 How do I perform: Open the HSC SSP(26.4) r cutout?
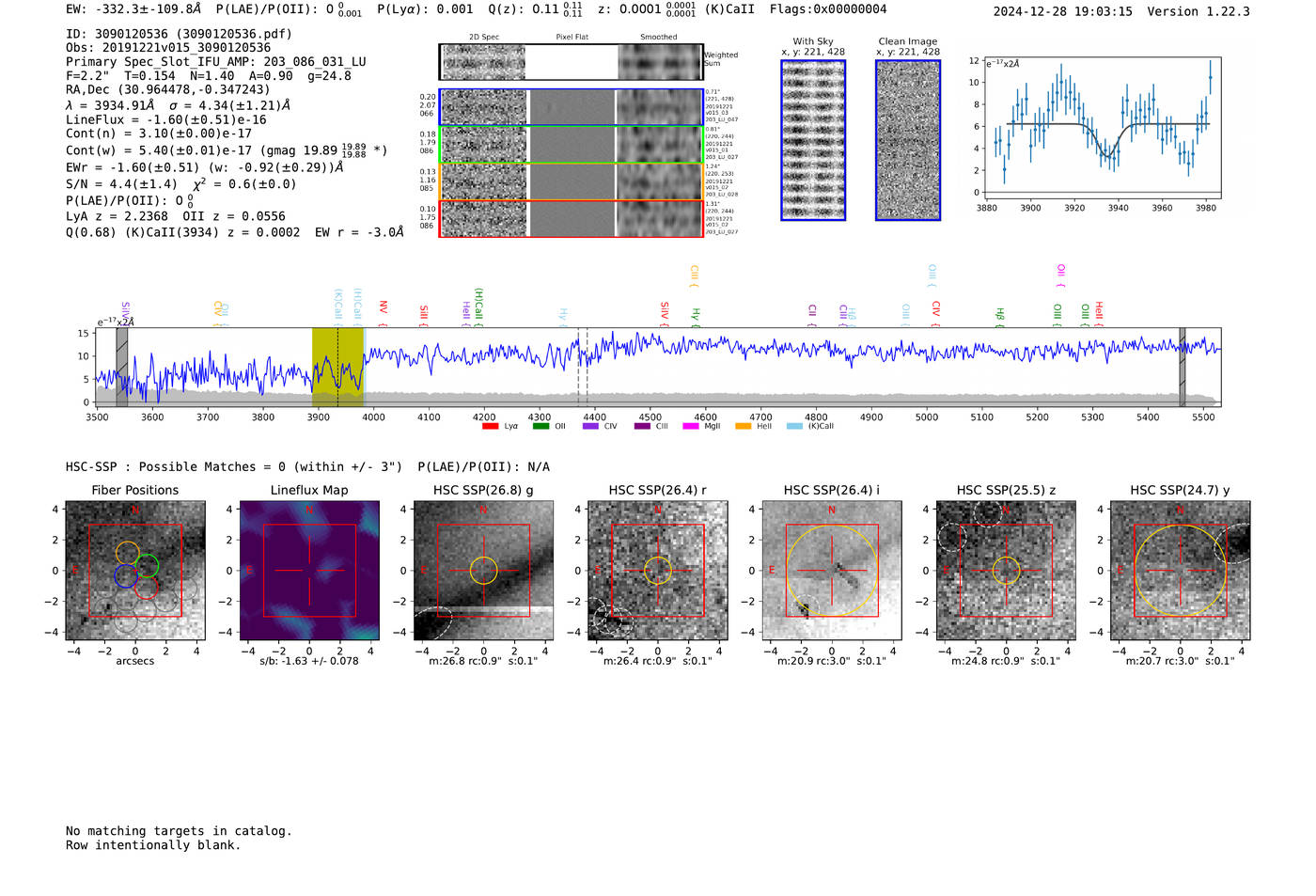(658, 571)
